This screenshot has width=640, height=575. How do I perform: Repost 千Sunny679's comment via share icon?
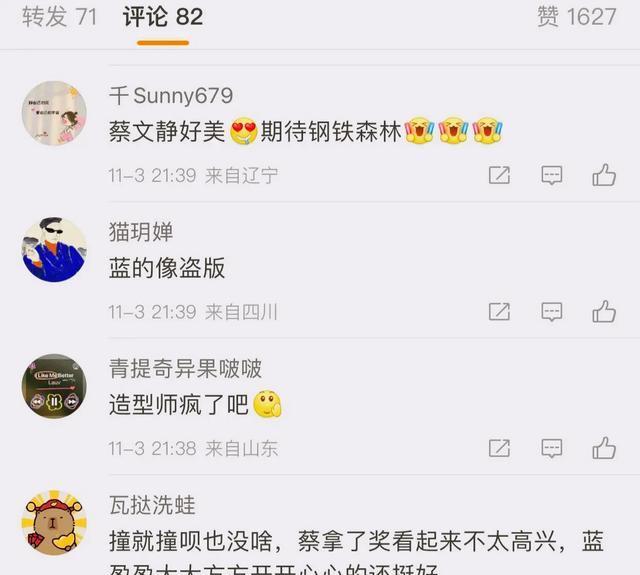coord(499,175)
